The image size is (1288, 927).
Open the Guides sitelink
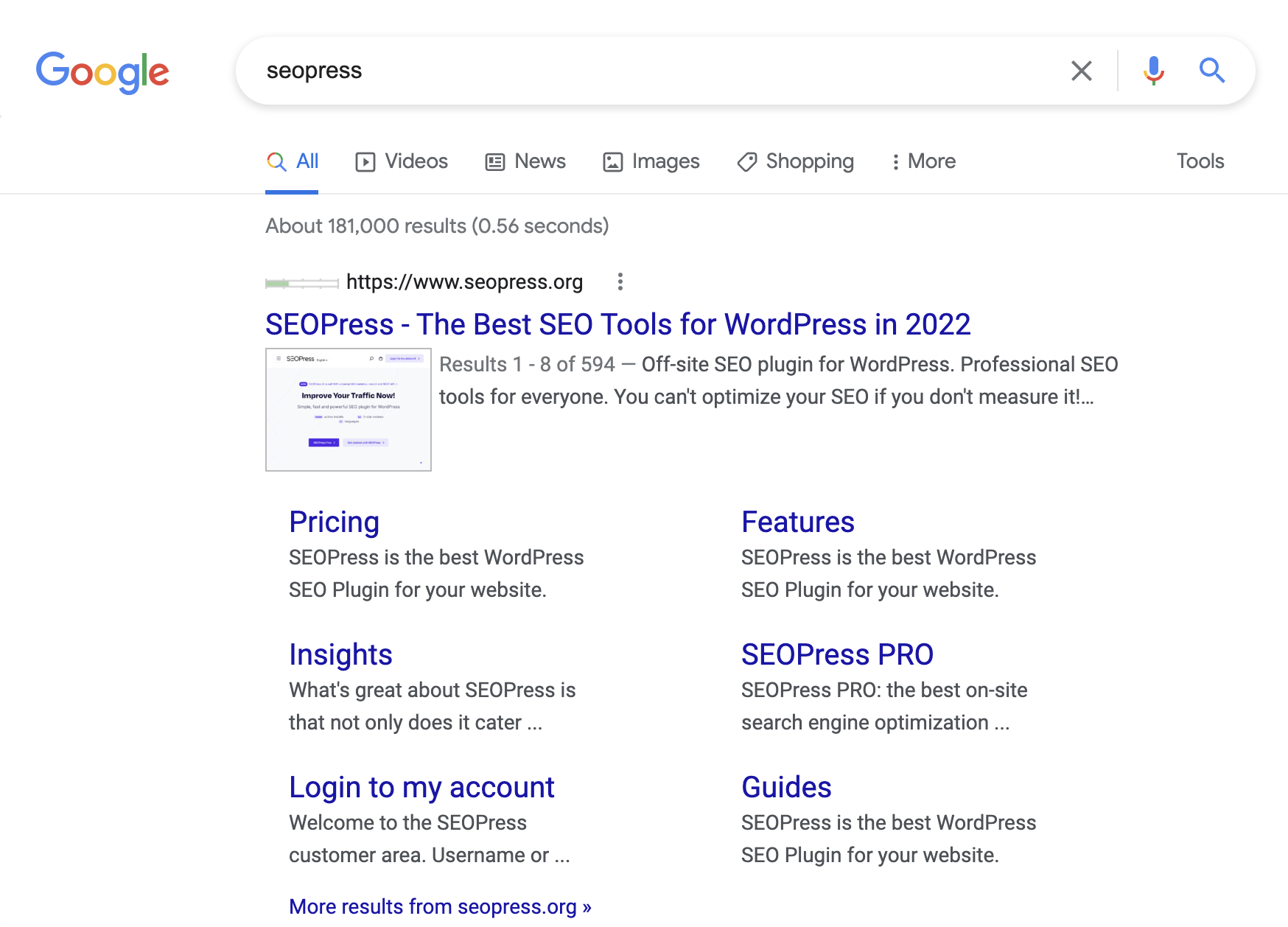(x=786, y=787)
